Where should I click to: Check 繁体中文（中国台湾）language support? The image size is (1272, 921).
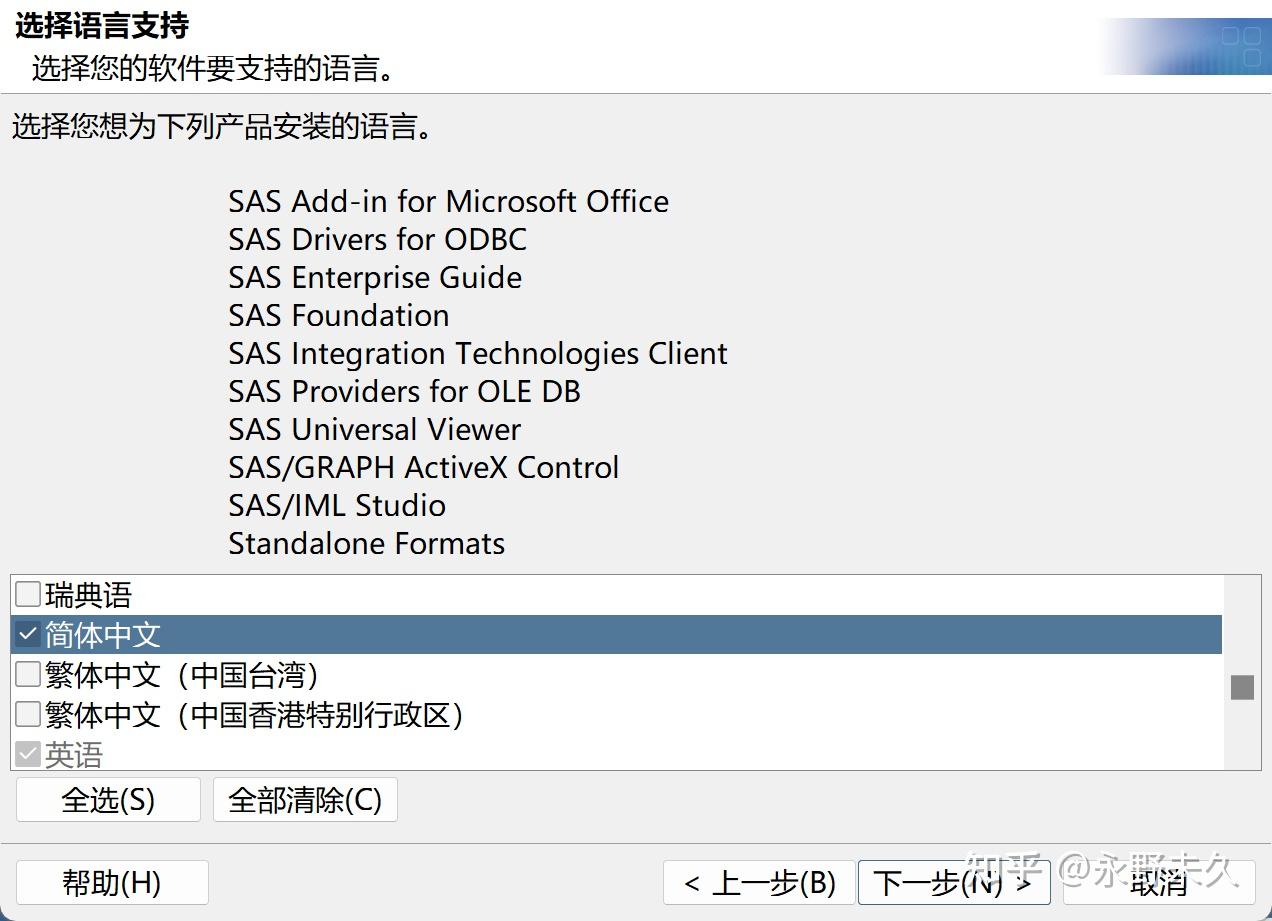[x=27, y=674]
